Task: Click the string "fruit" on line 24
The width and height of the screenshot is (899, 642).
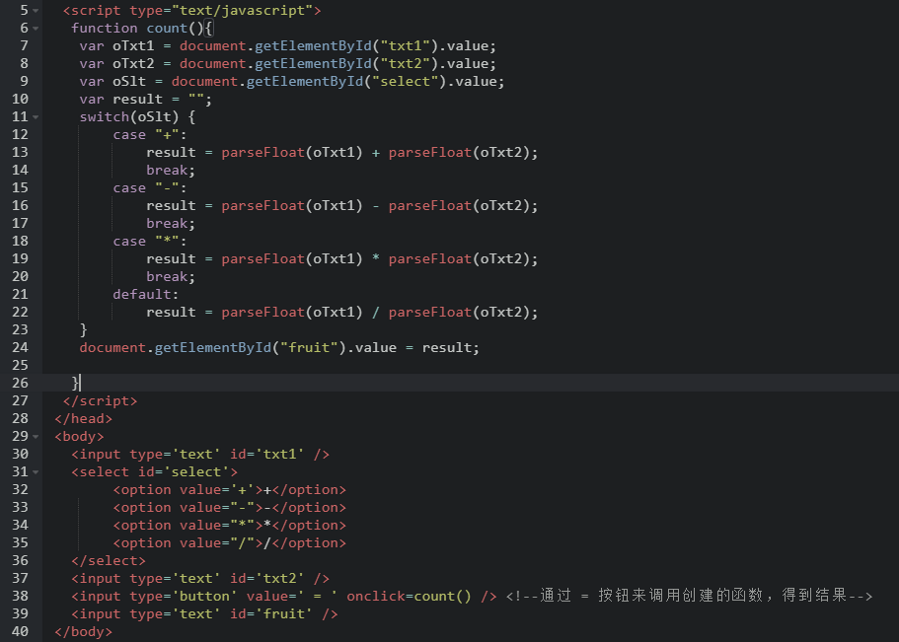Action: click(x=309, y=348)
